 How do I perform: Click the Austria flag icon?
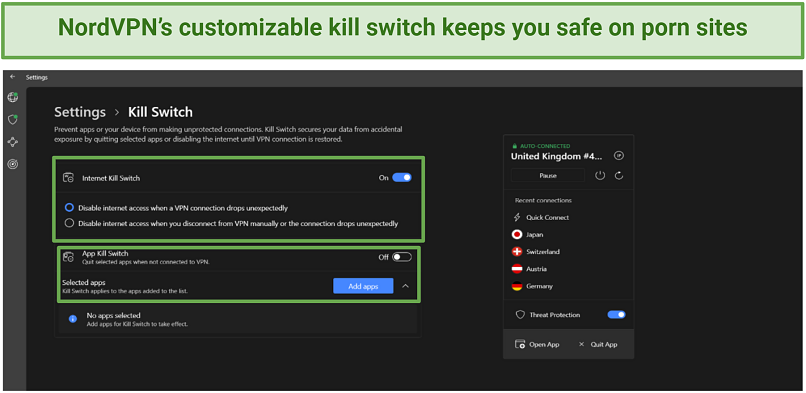(517, 269)
